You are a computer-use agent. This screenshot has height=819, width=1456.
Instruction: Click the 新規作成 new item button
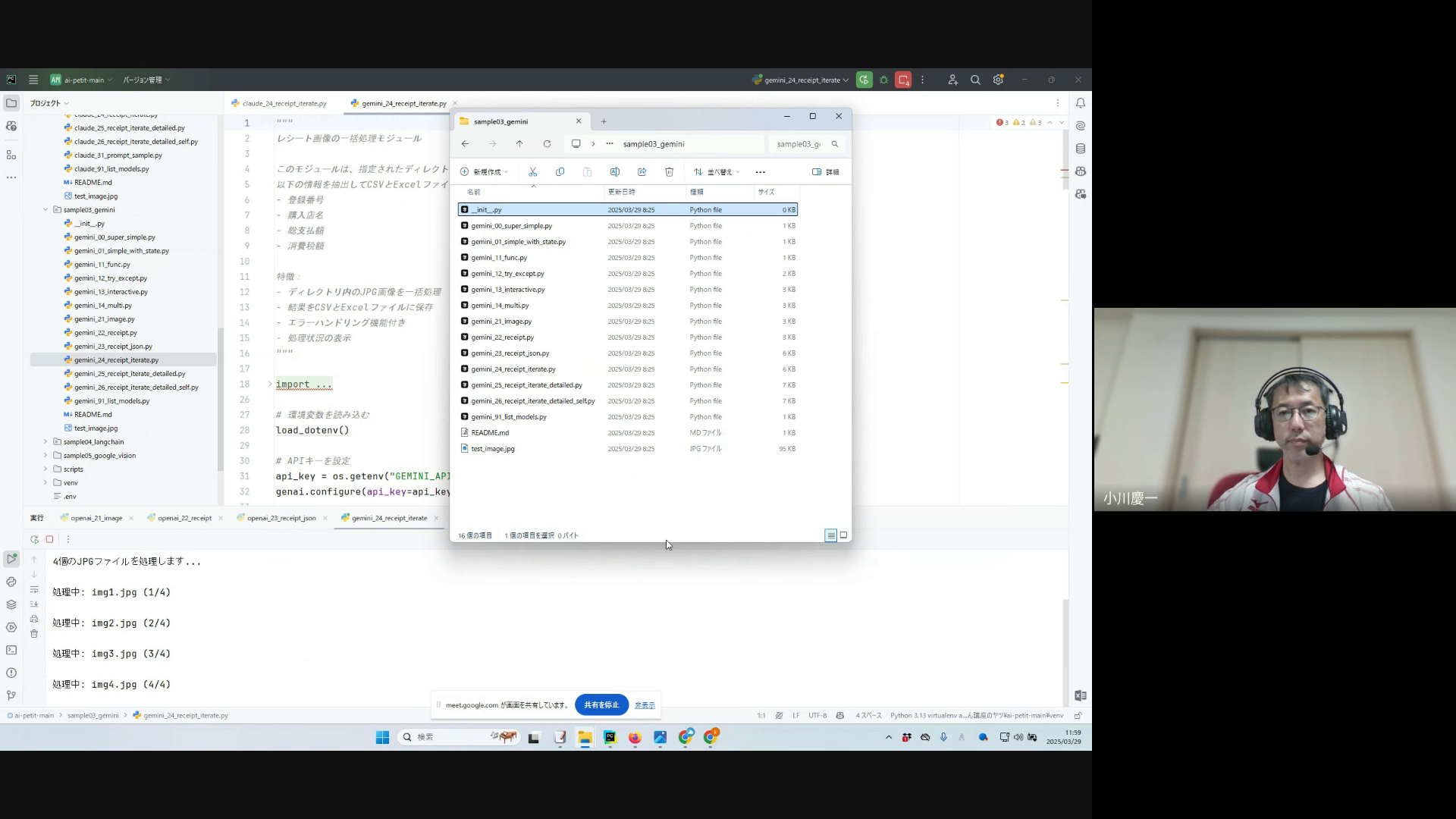tap(484, 172)
